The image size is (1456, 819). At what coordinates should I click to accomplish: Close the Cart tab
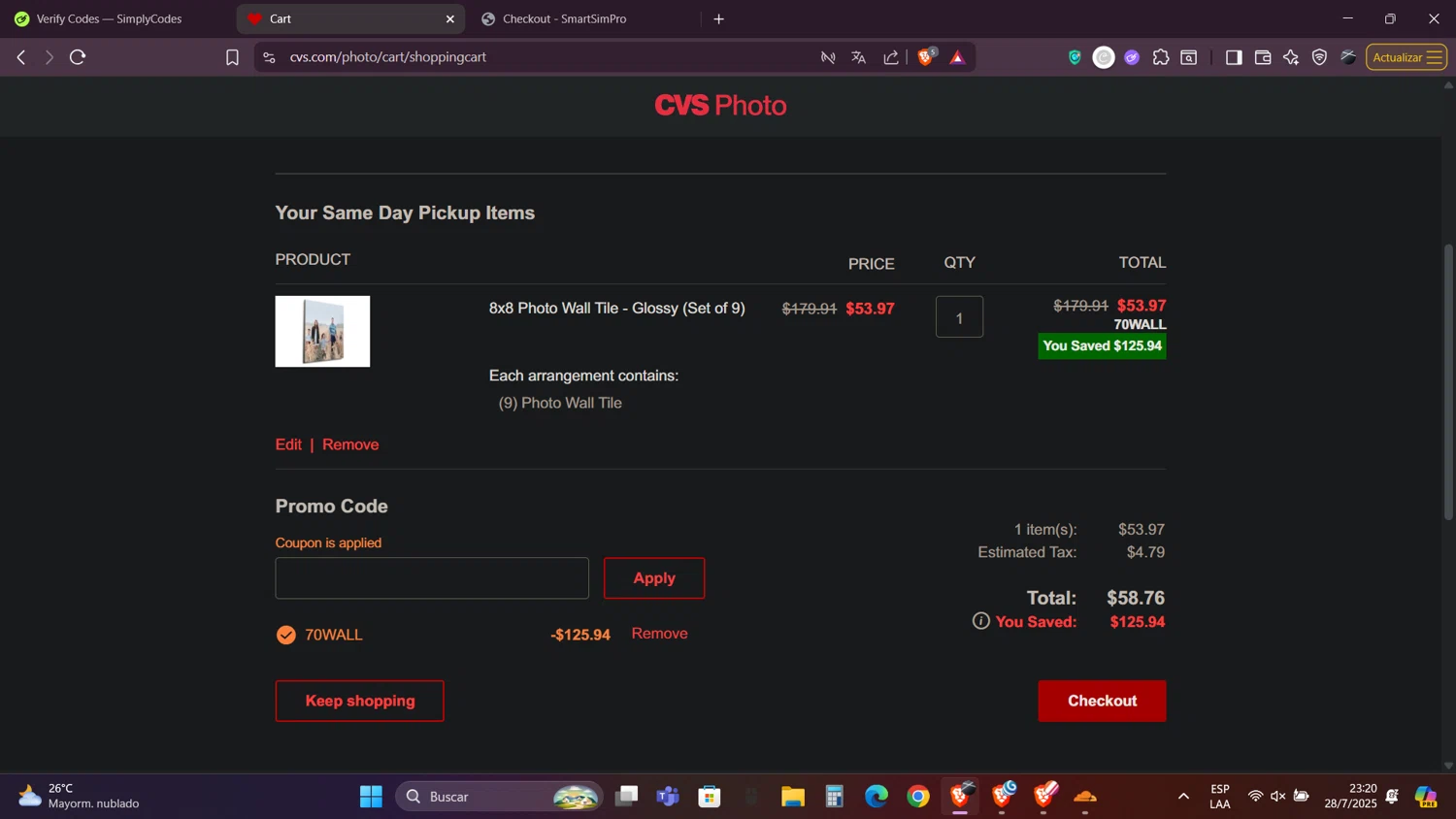tap(450, 18)
